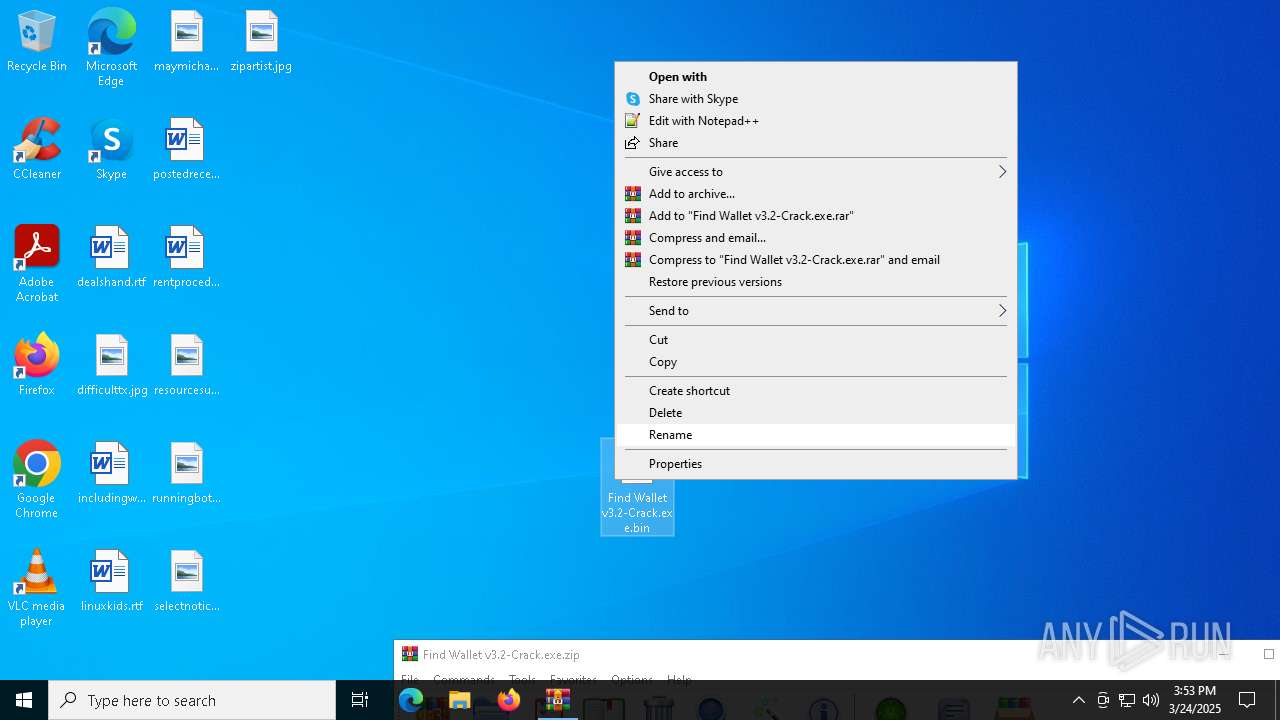Select the postedrece Word document
1280x720 pixels.
click(x=186, y=149)
